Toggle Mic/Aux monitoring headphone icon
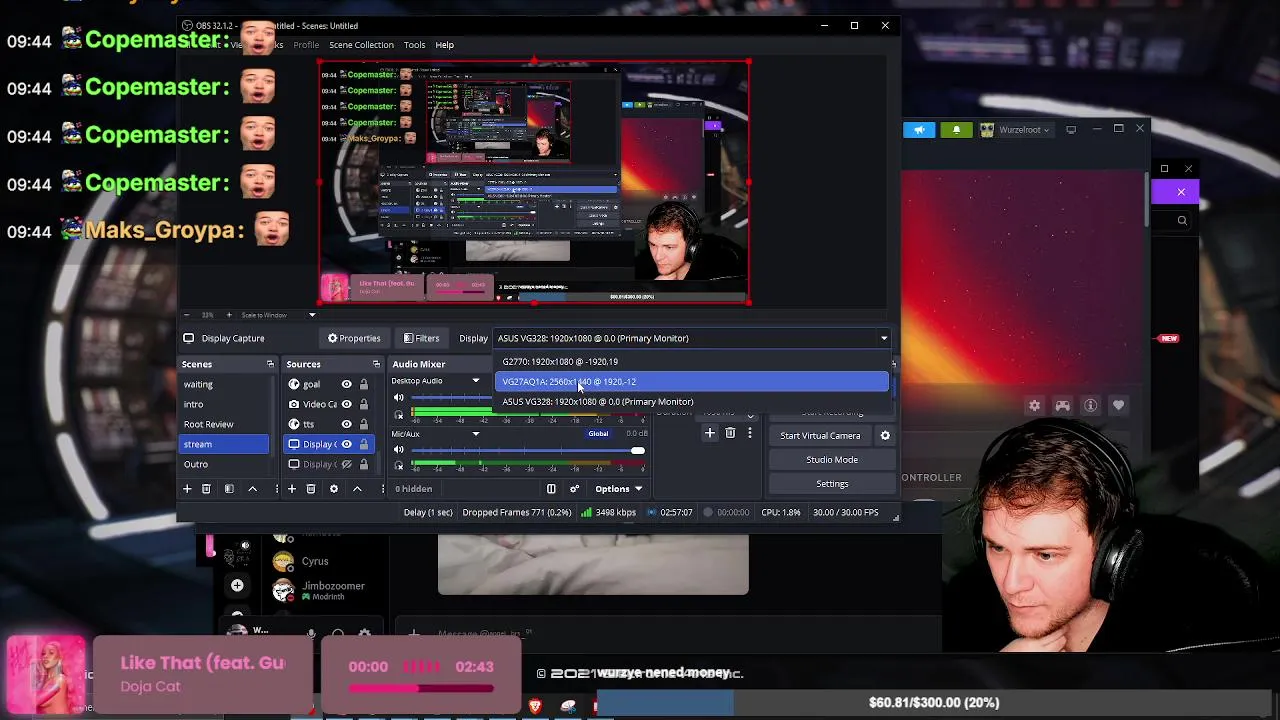This screenshot has height=720, width=1280. 399,467
